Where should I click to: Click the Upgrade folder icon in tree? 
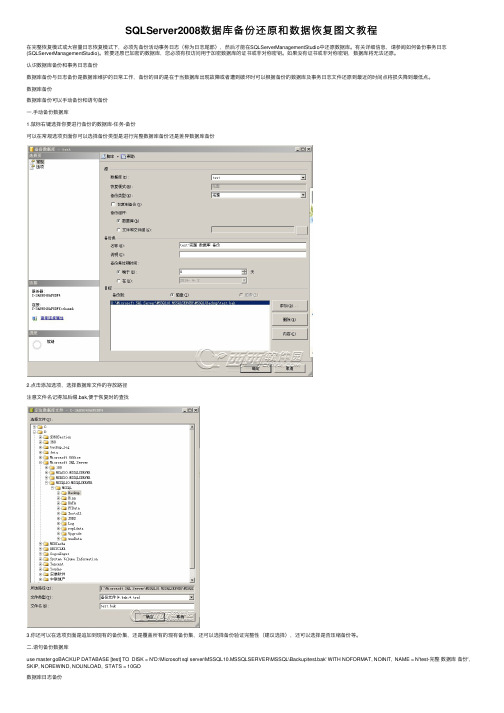(x=64, y=533)
